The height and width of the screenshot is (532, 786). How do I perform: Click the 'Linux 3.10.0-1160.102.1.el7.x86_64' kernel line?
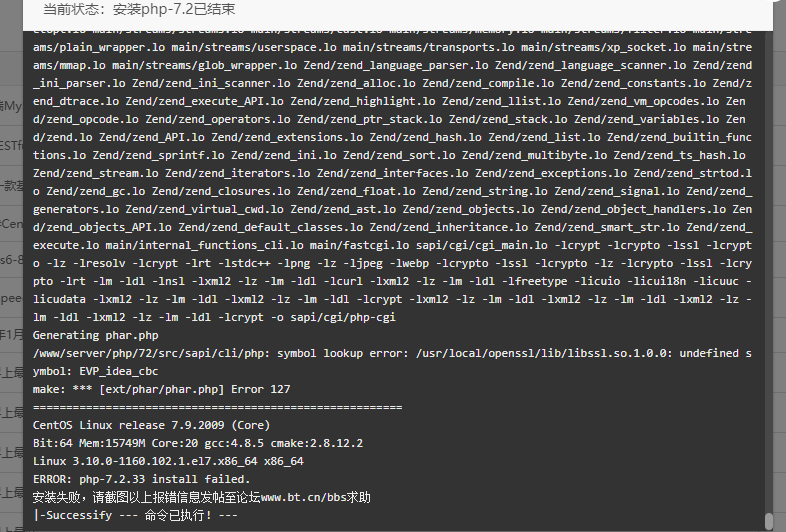pos(168,461)
